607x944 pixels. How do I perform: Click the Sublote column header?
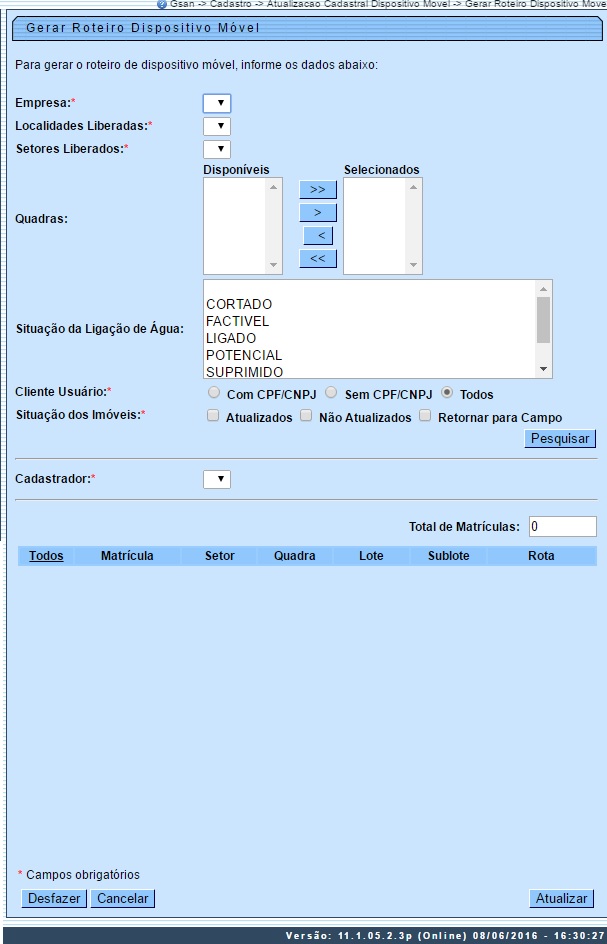click(x=449, y=556)
